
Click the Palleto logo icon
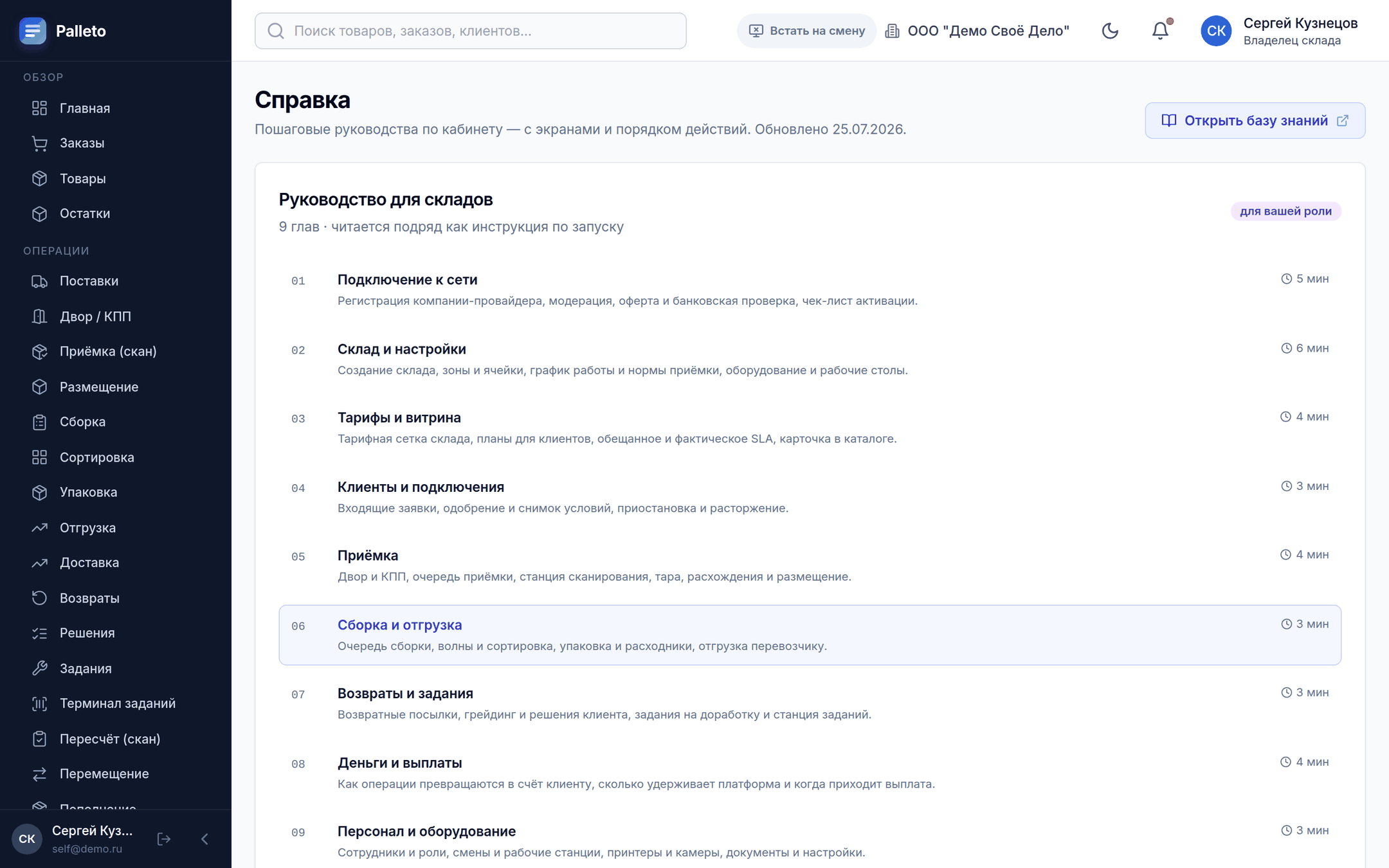pos(33,31)
